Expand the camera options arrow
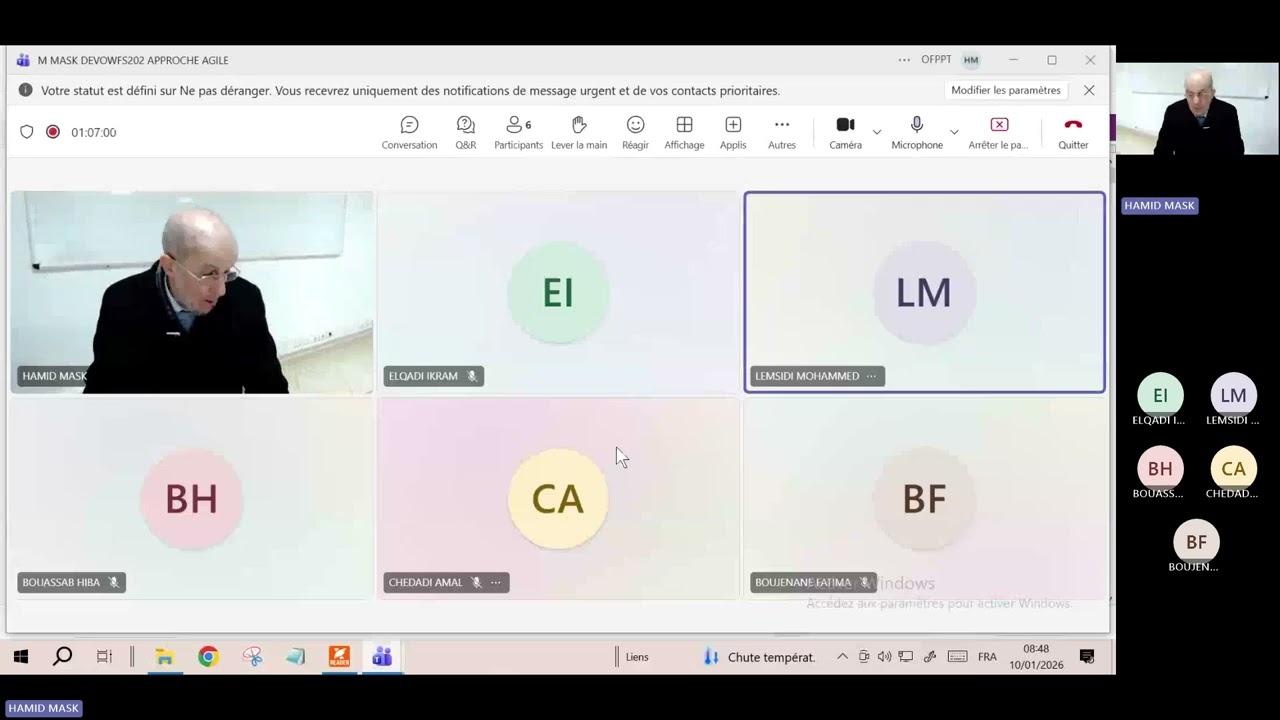Screen dimensions: 1280x720 click(x=877, y=132)
